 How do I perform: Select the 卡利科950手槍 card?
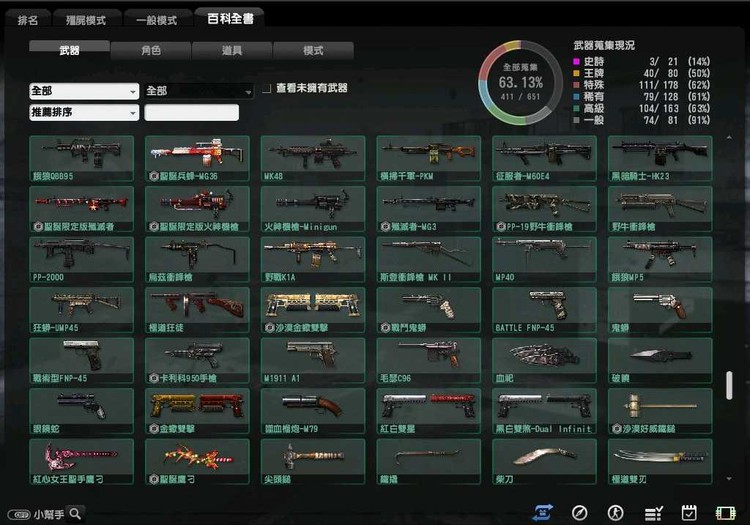[197, 361]
